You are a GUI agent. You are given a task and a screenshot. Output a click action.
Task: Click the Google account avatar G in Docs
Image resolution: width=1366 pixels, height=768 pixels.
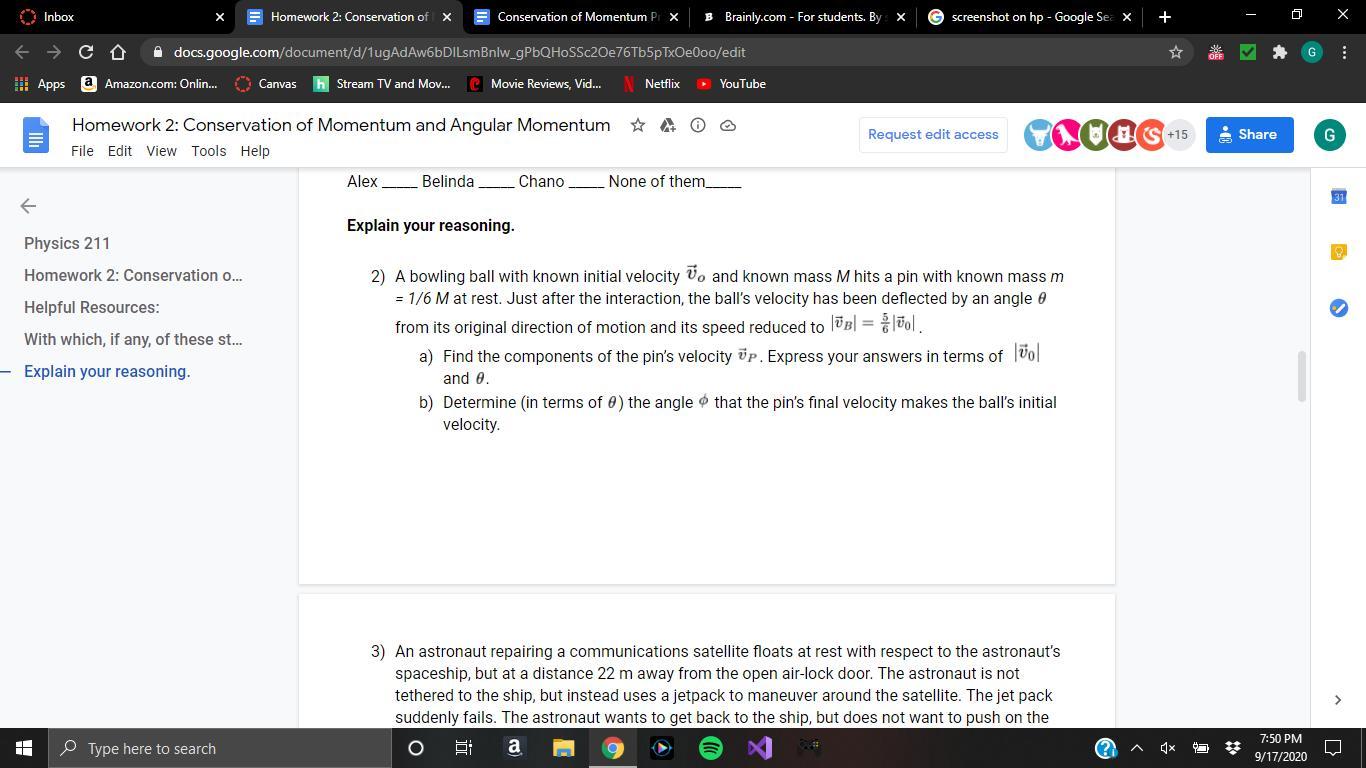[x=1329, y=135]
